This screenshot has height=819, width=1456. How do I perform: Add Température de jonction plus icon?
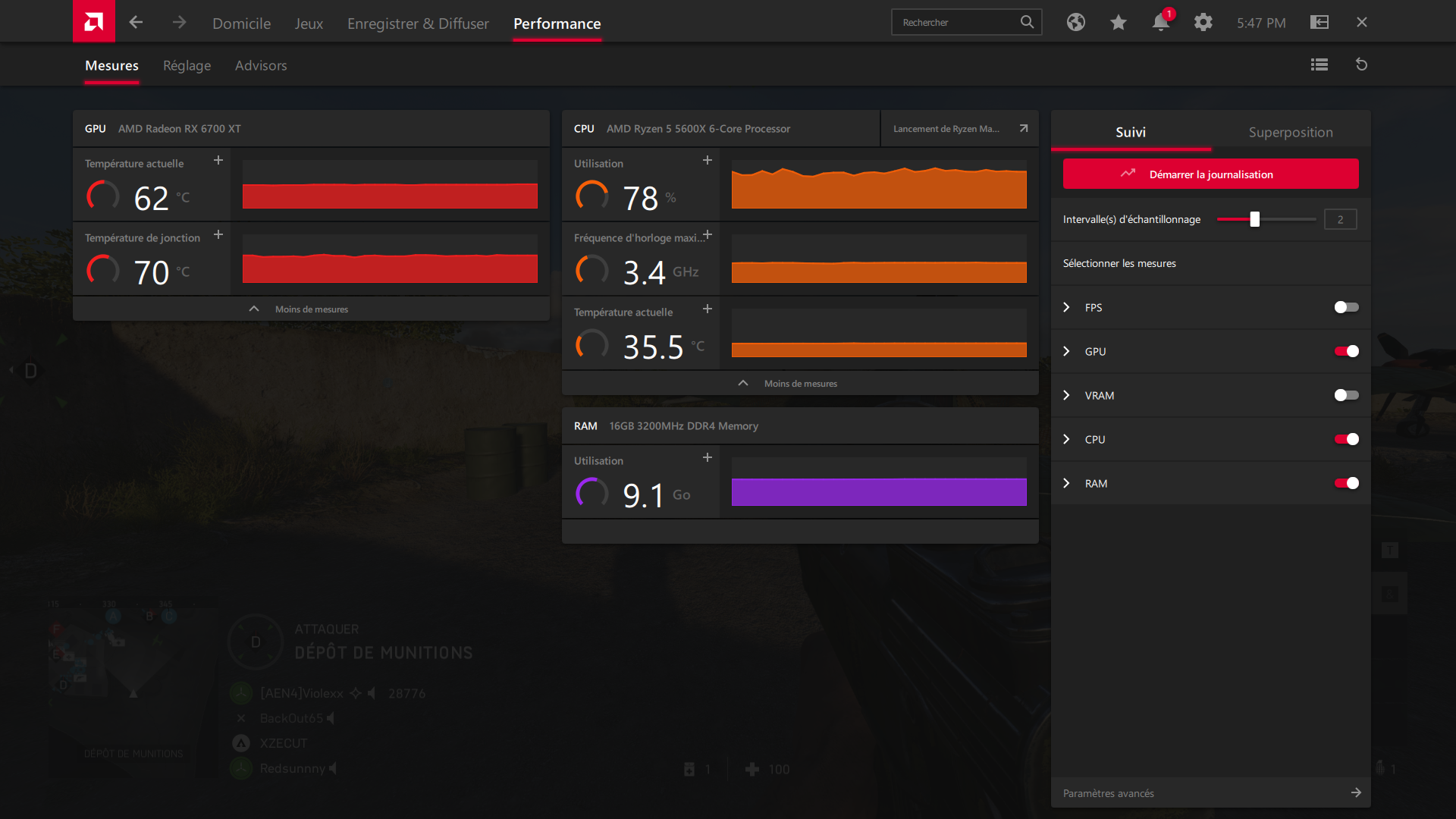tap(218, 234)
